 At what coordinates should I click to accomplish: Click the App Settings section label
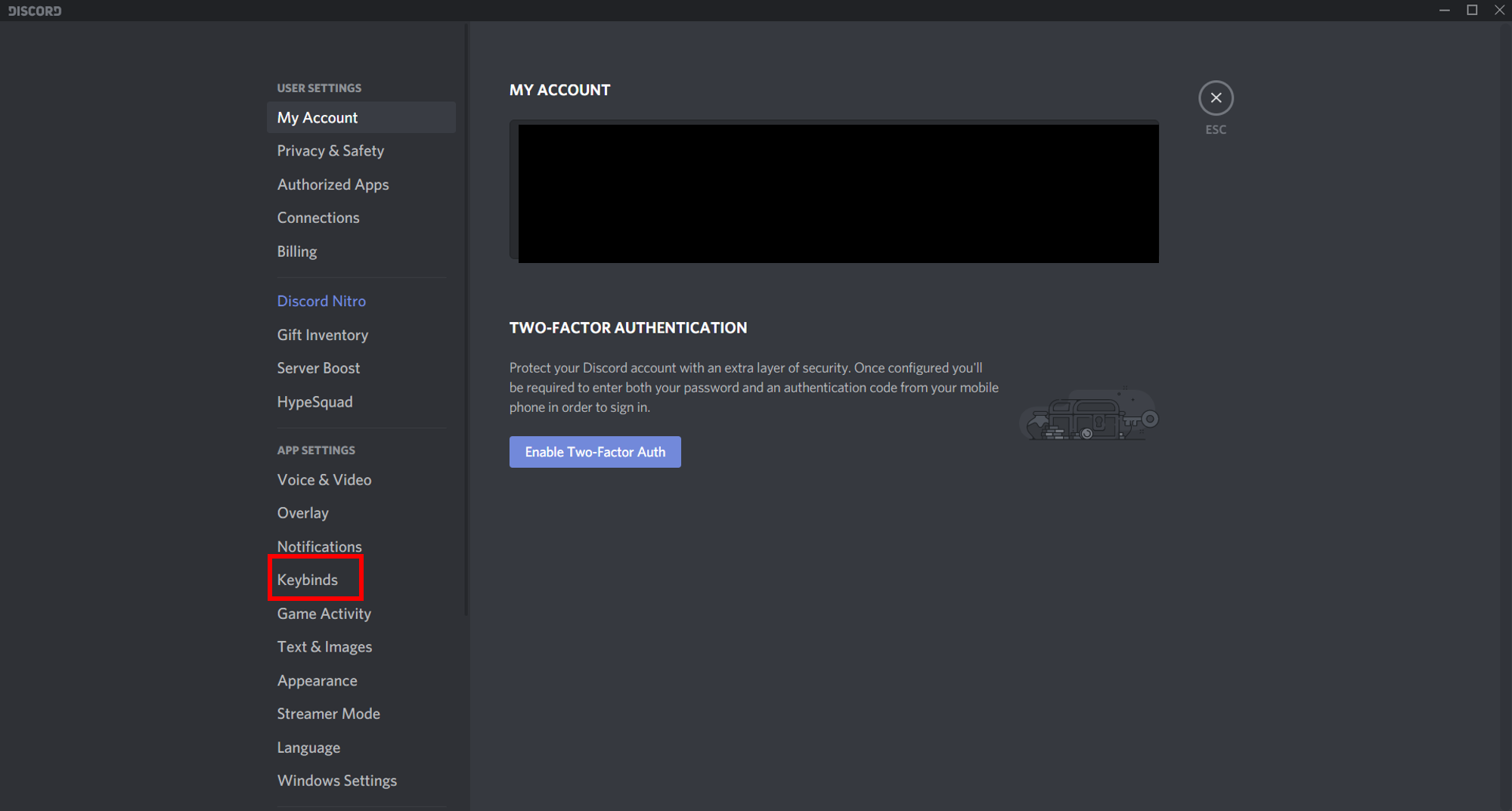[316, 450]
